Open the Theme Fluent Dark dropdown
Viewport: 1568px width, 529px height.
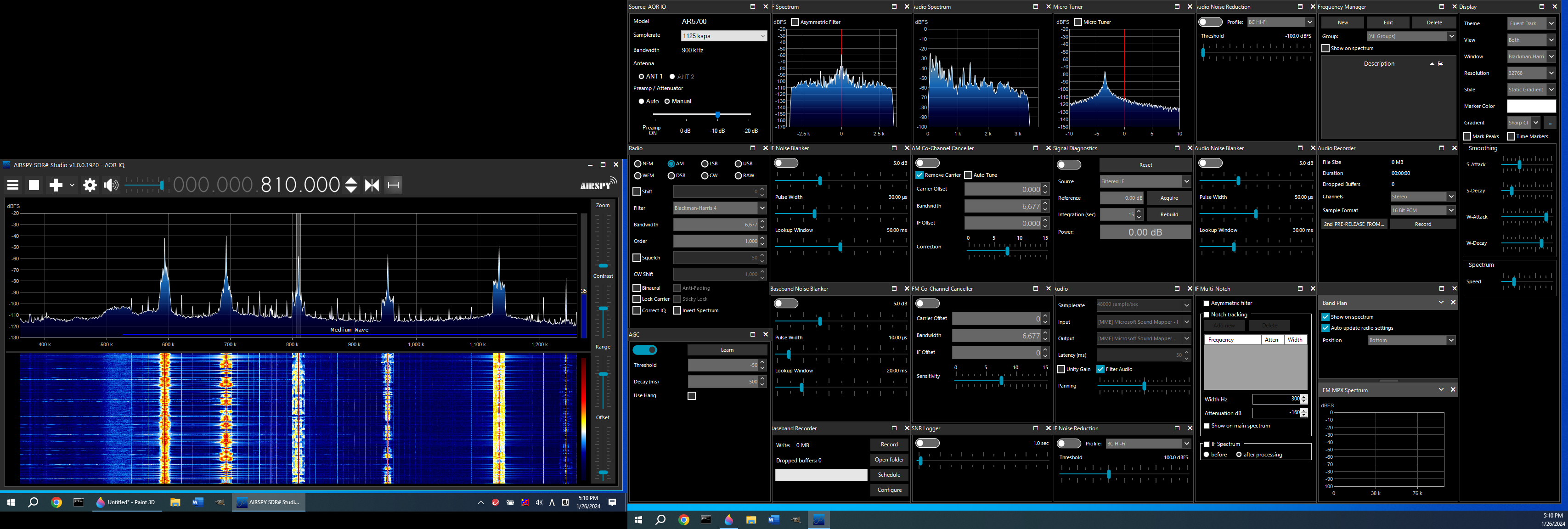[x=1531, y=24]
